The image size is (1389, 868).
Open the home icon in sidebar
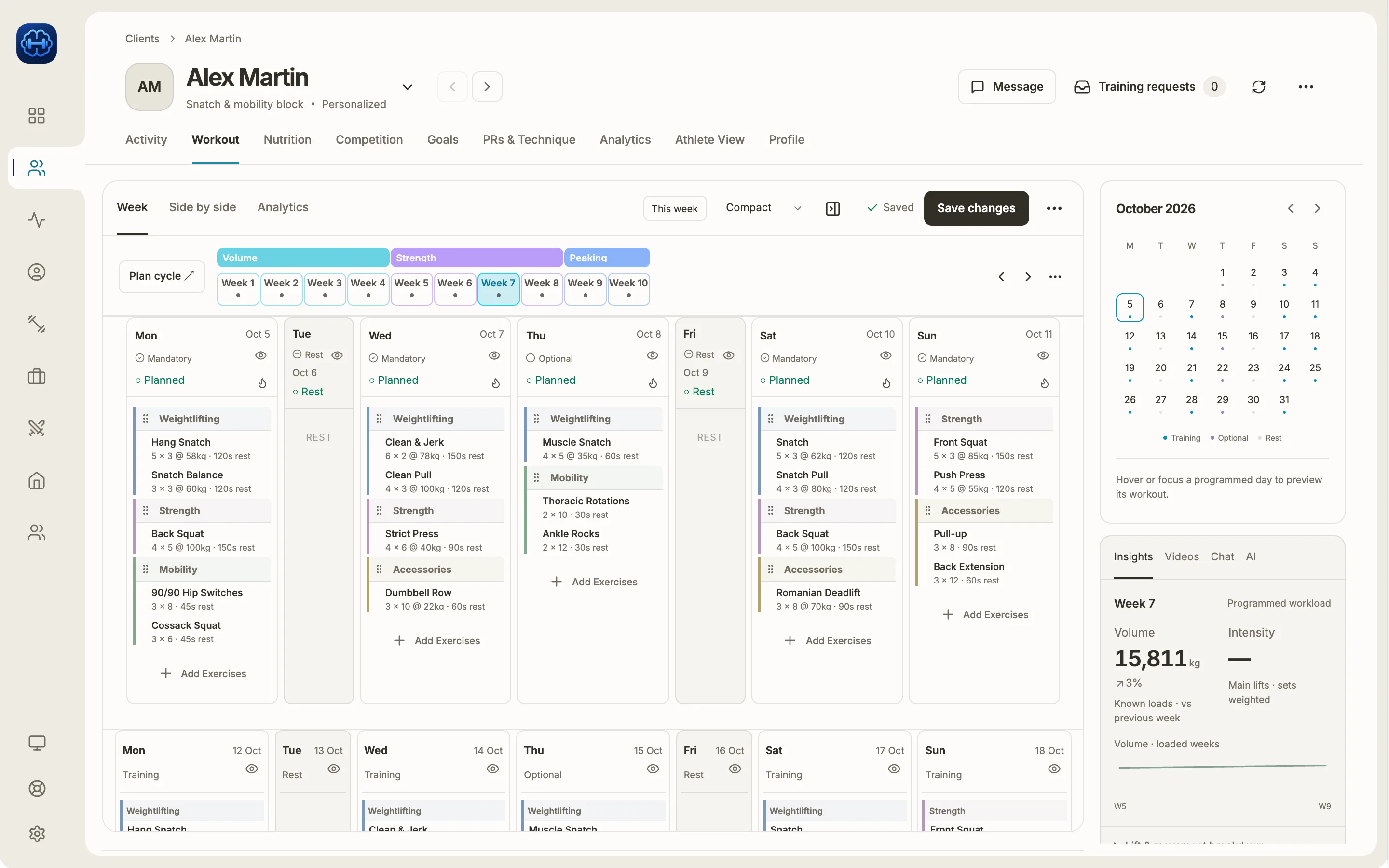[37, 480]
